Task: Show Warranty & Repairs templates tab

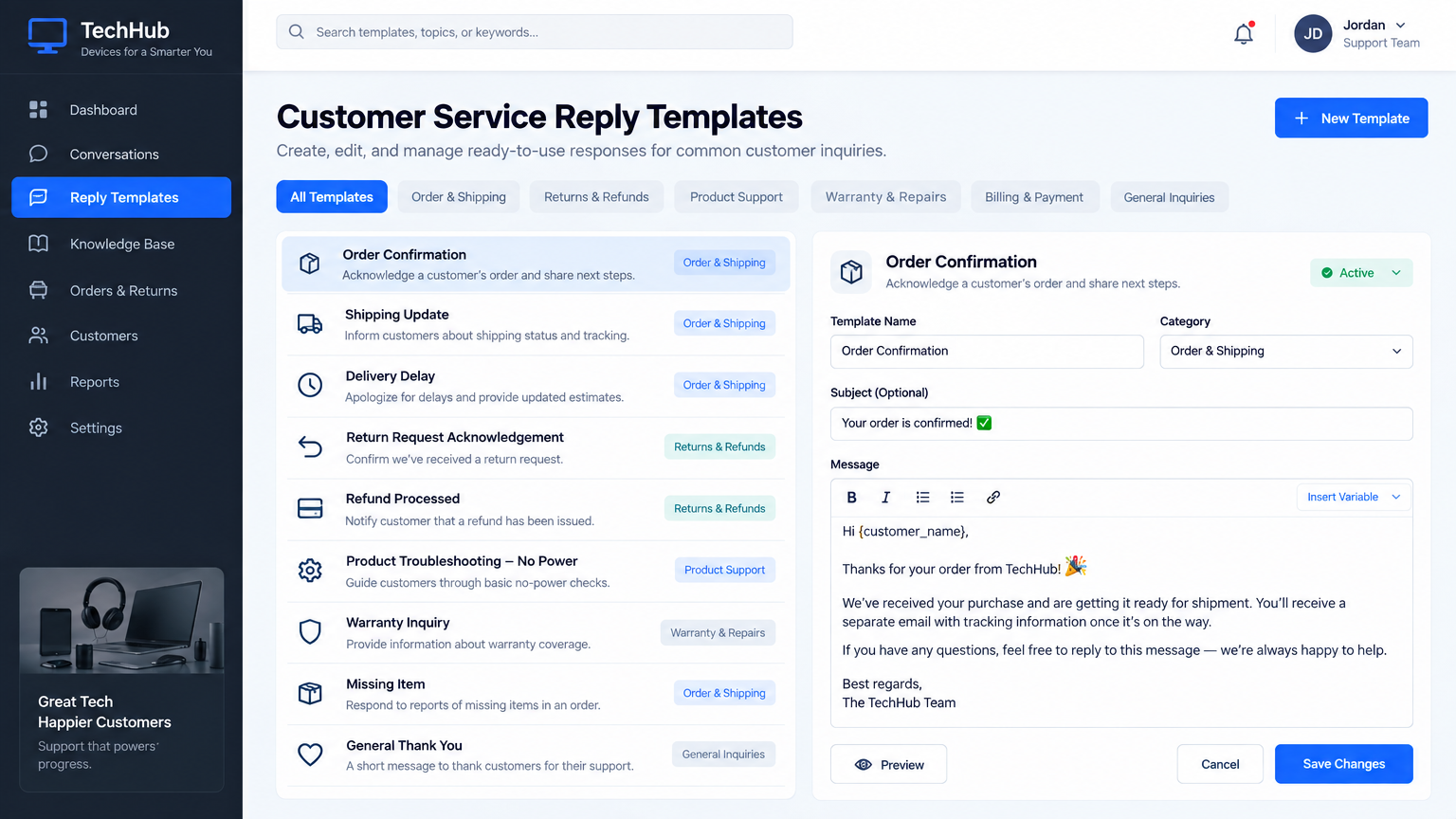Action: coord(885,197)
